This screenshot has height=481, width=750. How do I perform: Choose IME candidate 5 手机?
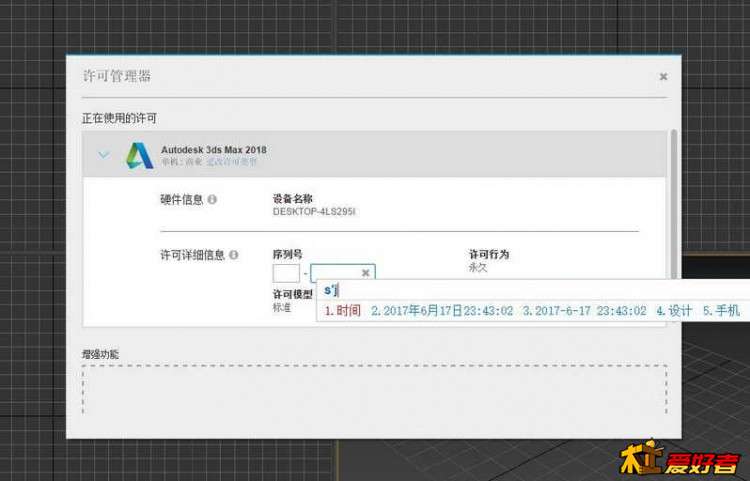point(721,311)
